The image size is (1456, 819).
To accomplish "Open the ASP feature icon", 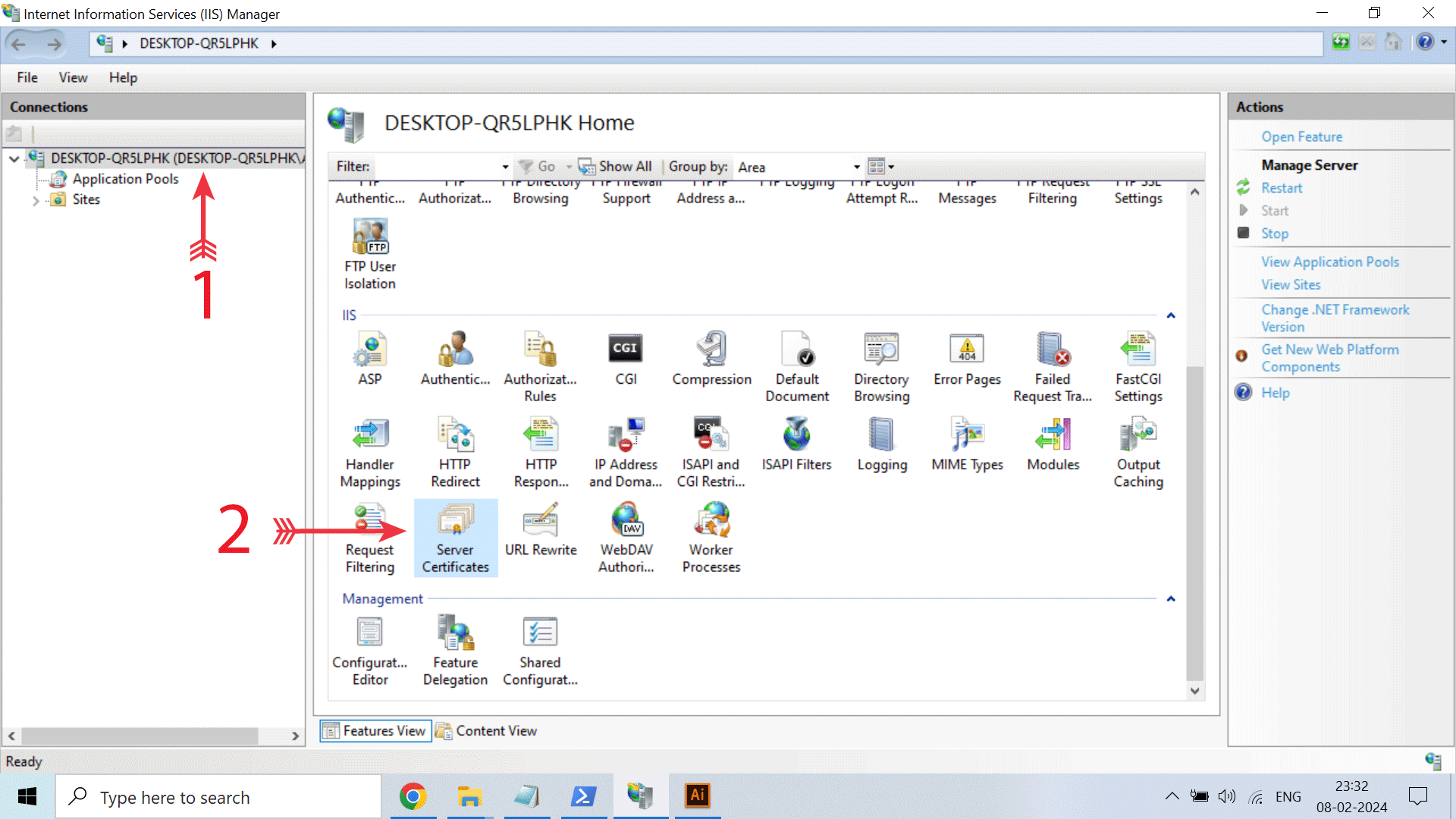I will click(x=370, y=359).
